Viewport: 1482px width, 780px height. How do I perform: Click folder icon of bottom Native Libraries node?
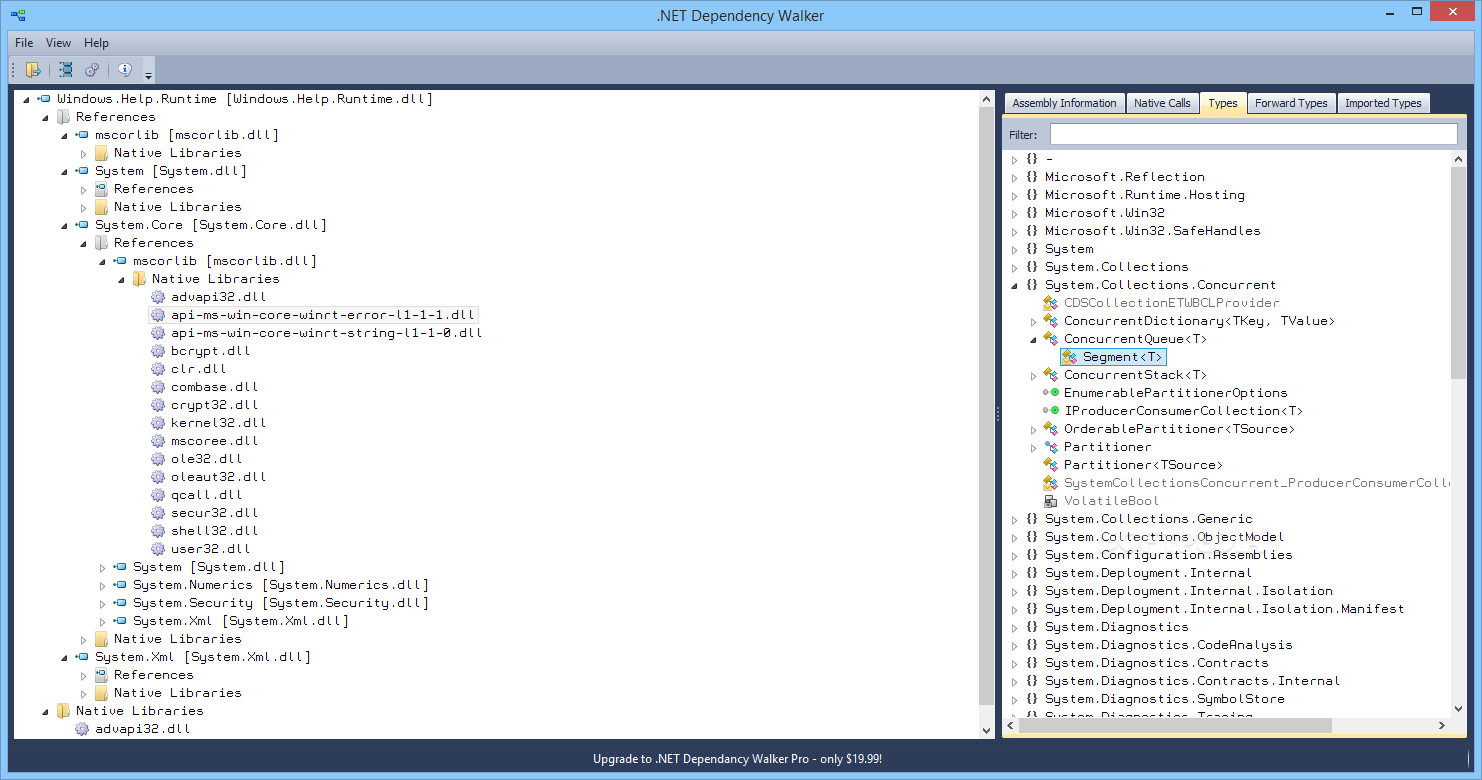pos(63,711)
